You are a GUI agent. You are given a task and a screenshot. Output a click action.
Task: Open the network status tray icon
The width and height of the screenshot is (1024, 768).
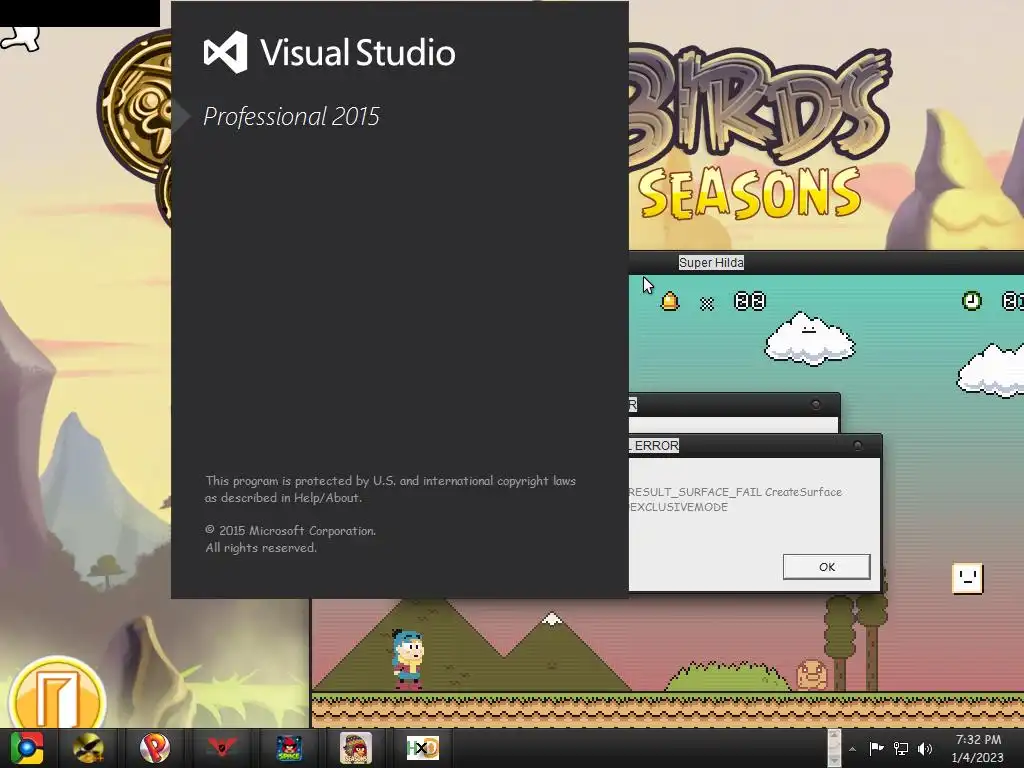pos(901,748)
